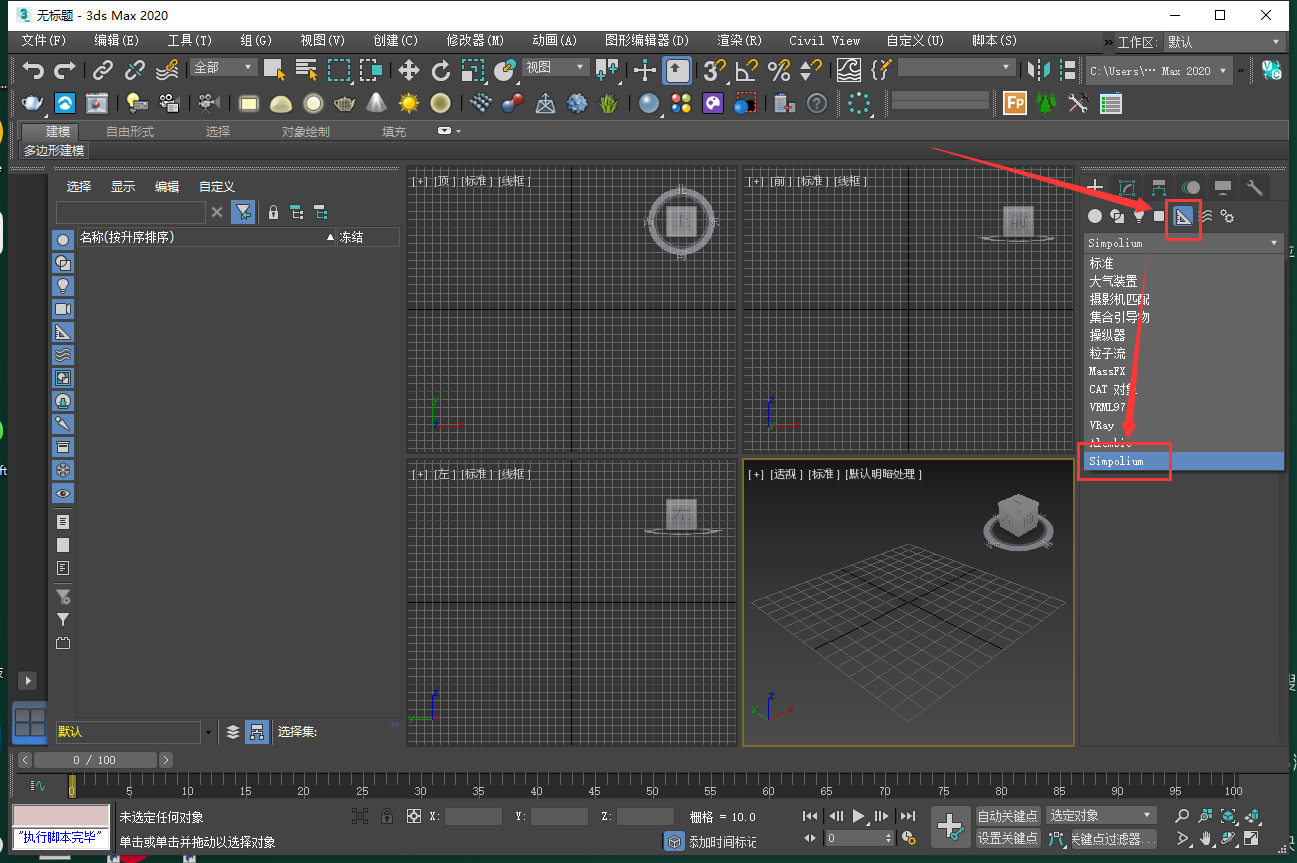This screenshot has height=863, width=1297.
Task: Select the Move tool in the toolbar
Action: (409, 70)
